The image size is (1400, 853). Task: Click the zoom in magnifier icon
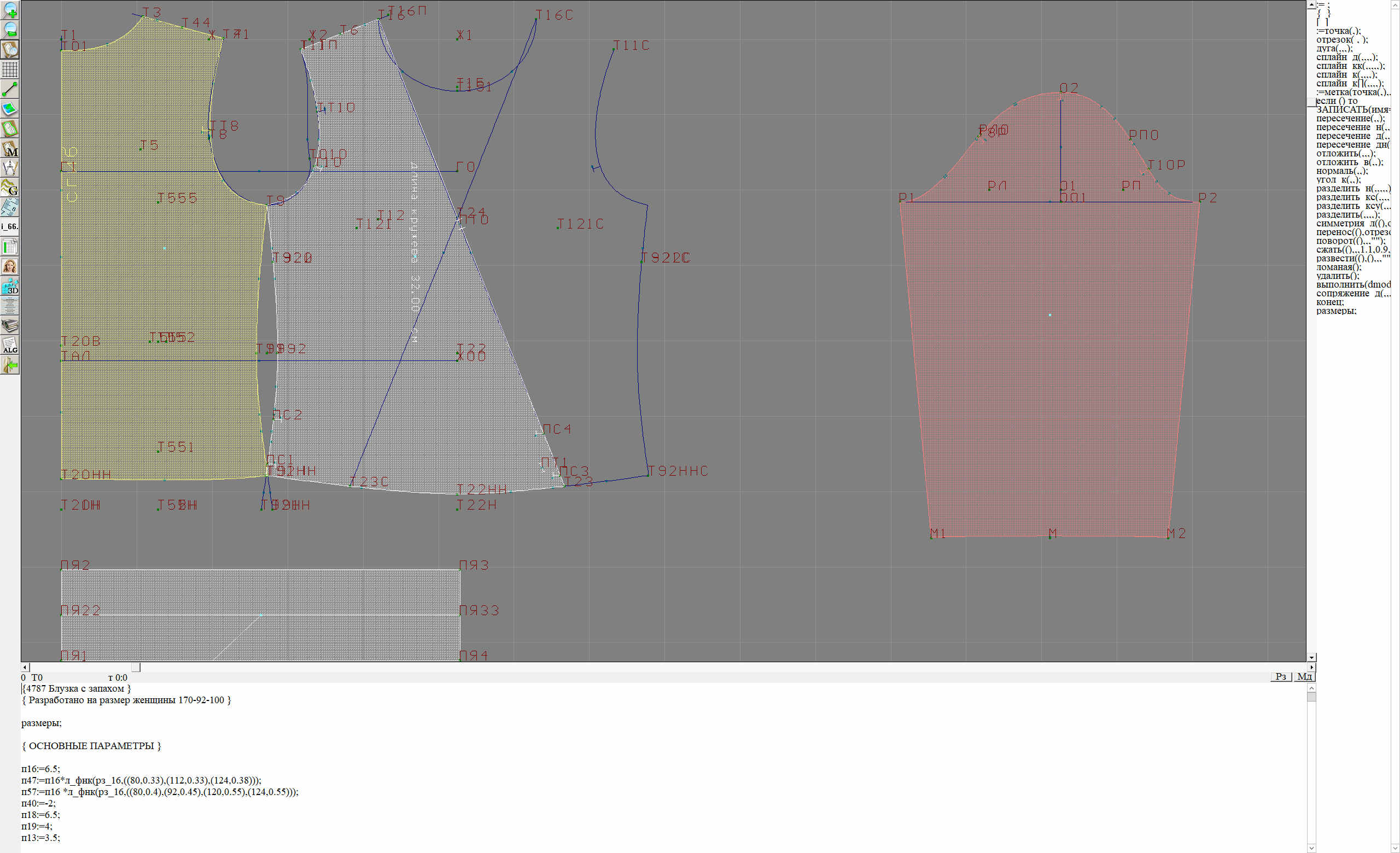coord(10,10)
